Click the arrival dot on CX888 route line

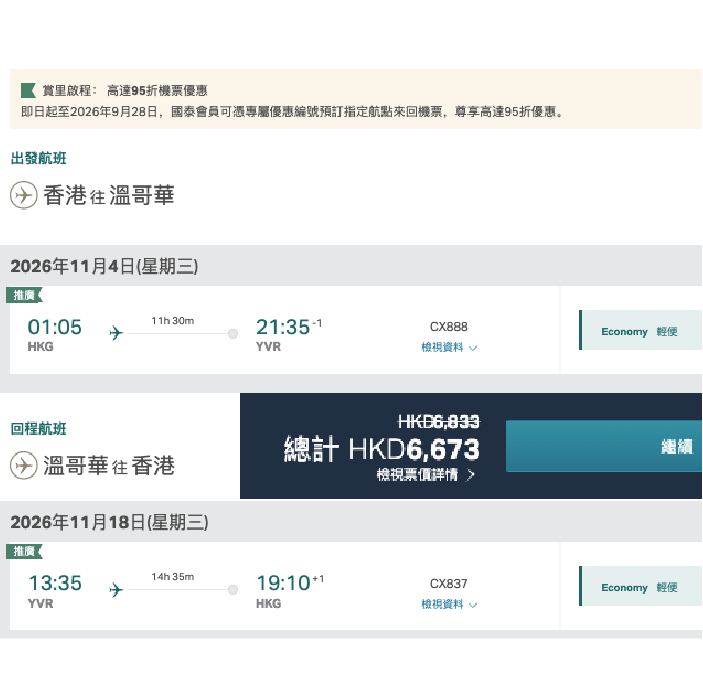point(233,334)
